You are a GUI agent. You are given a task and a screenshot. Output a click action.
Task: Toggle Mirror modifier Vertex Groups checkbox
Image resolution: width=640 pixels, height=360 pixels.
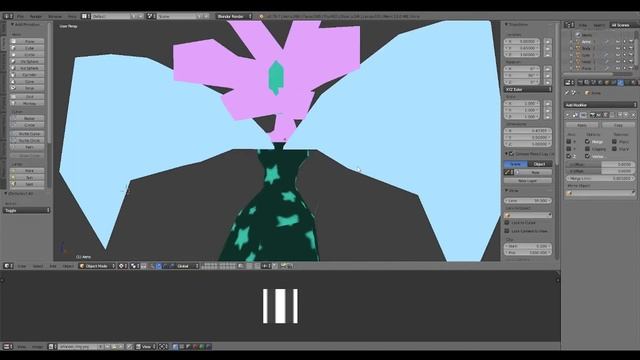click(587, 156)
